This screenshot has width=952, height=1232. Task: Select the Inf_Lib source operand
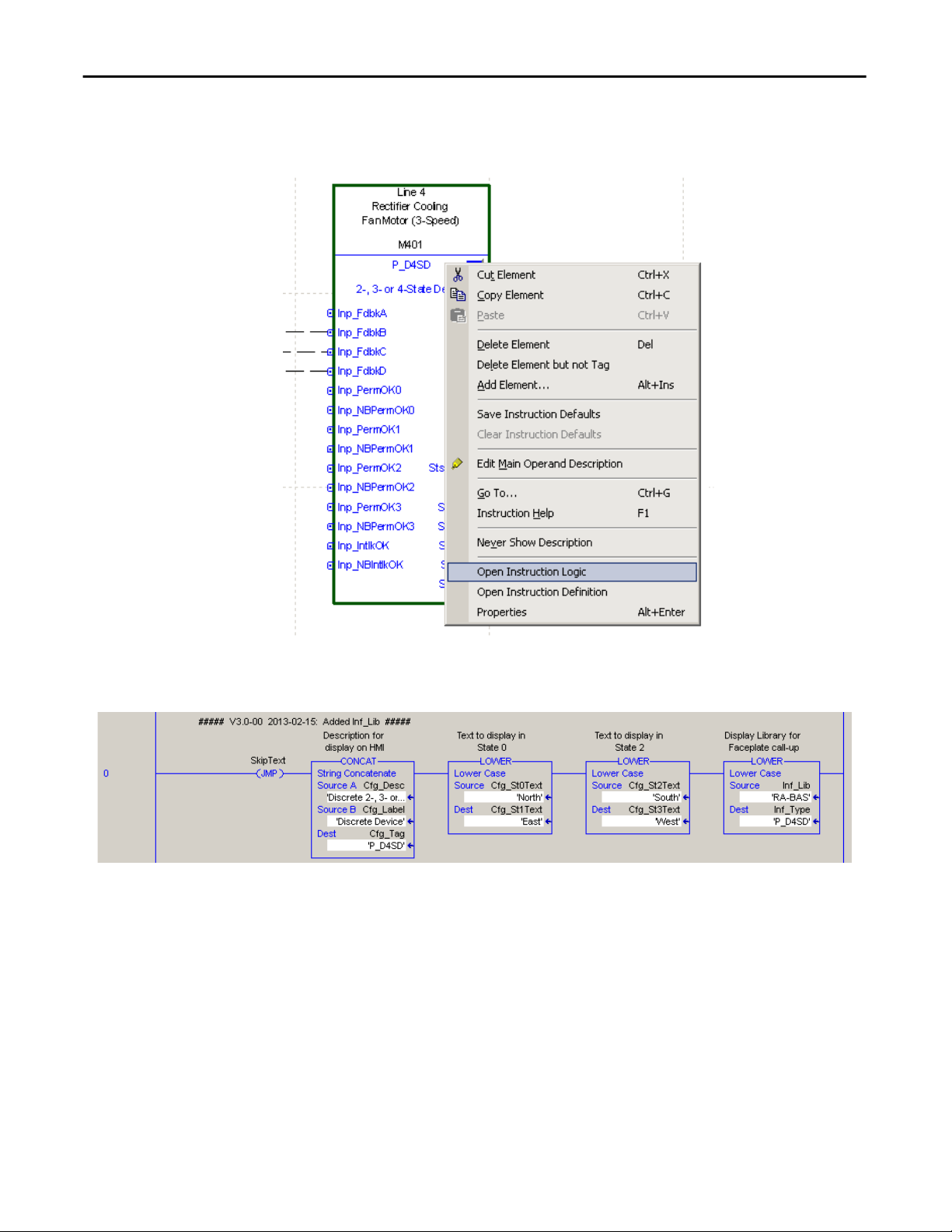[797, 786]
